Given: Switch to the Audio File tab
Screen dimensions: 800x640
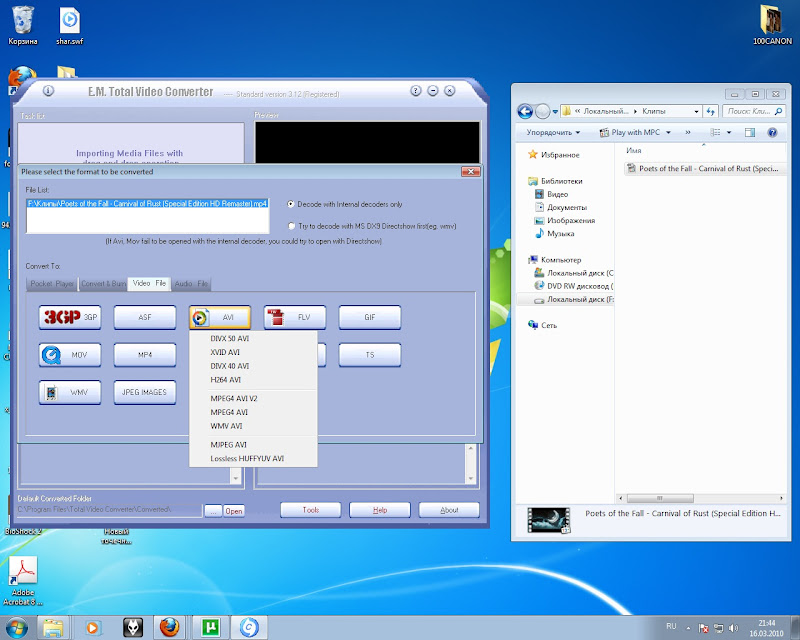Looking at the screenshot, I should [191, 284].
